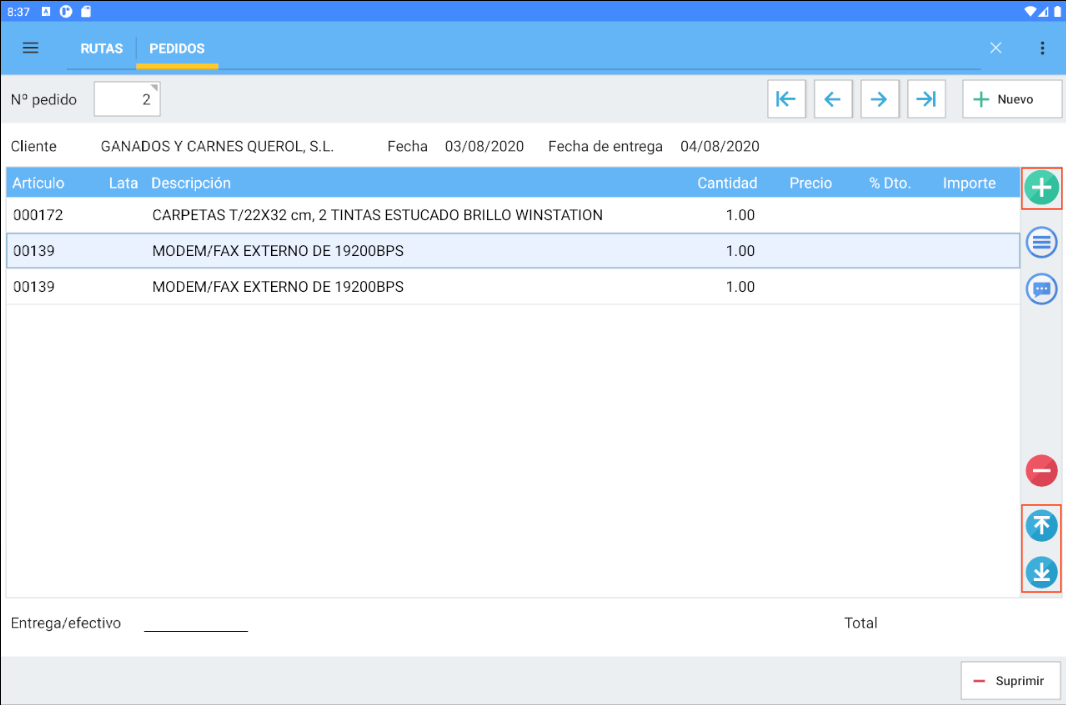Open the hamburger navigation menu
This screenshot has width=1066, height=705.
point(31,48)
